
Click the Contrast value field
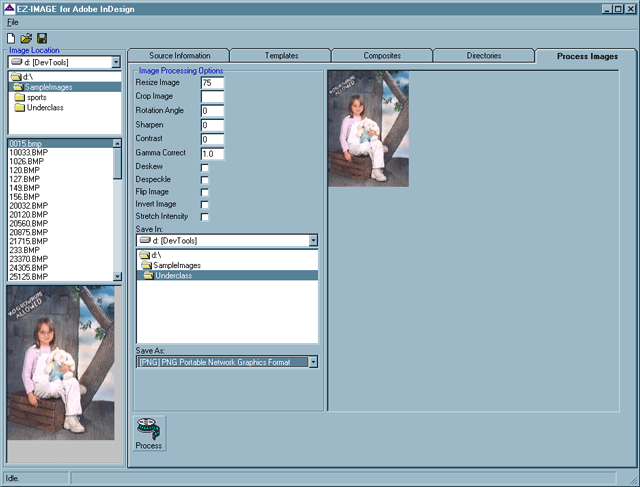(212, 139)
